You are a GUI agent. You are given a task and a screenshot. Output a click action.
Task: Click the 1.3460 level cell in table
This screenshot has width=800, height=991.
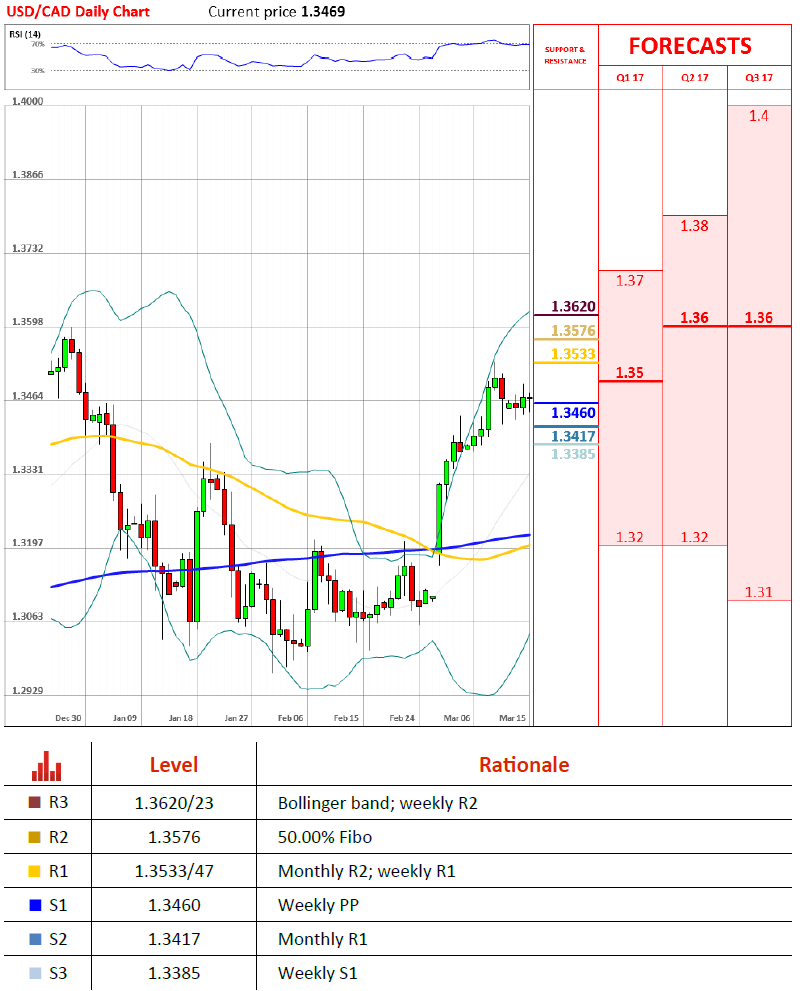coord(174,906)
